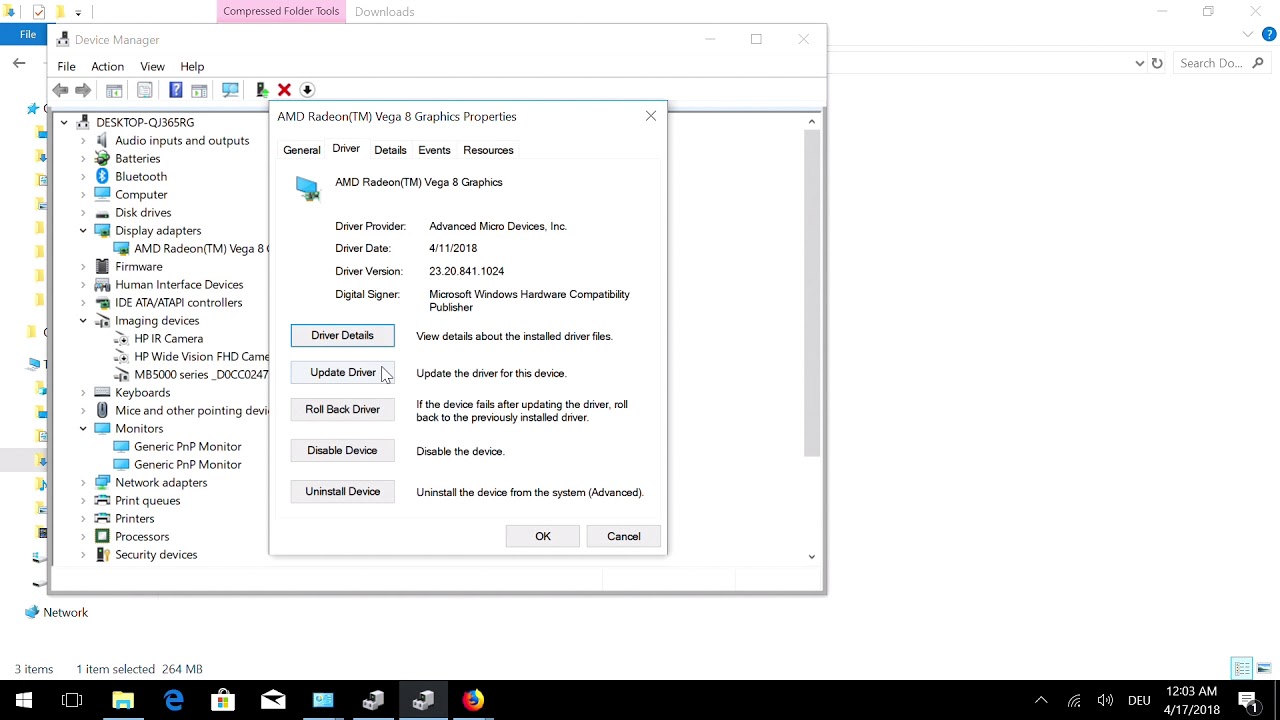Click the Uninstall Device button

(342, 492)
